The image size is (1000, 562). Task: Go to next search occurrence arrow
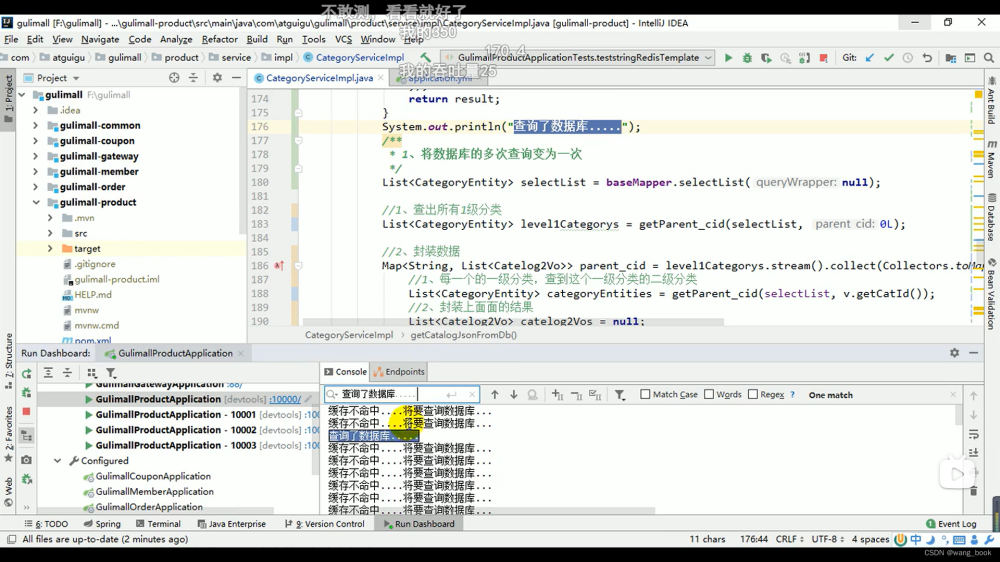pos(513,395)
